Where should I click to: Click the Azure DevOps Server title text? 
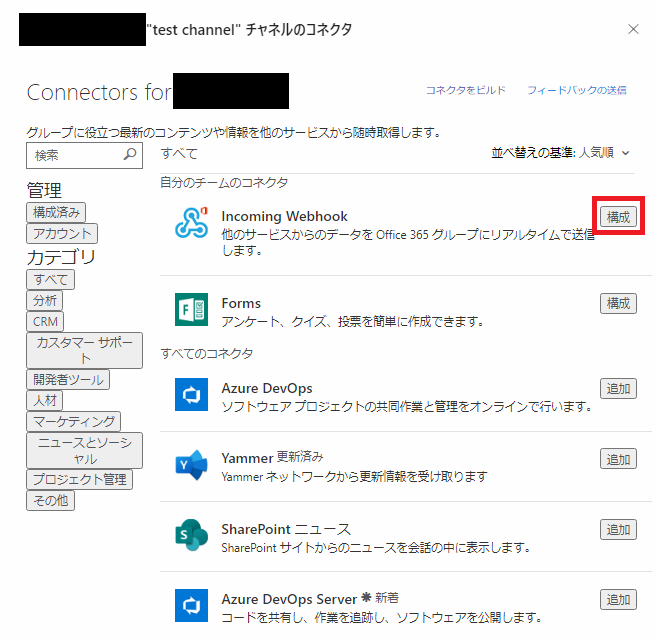click(x=289, y=599)
